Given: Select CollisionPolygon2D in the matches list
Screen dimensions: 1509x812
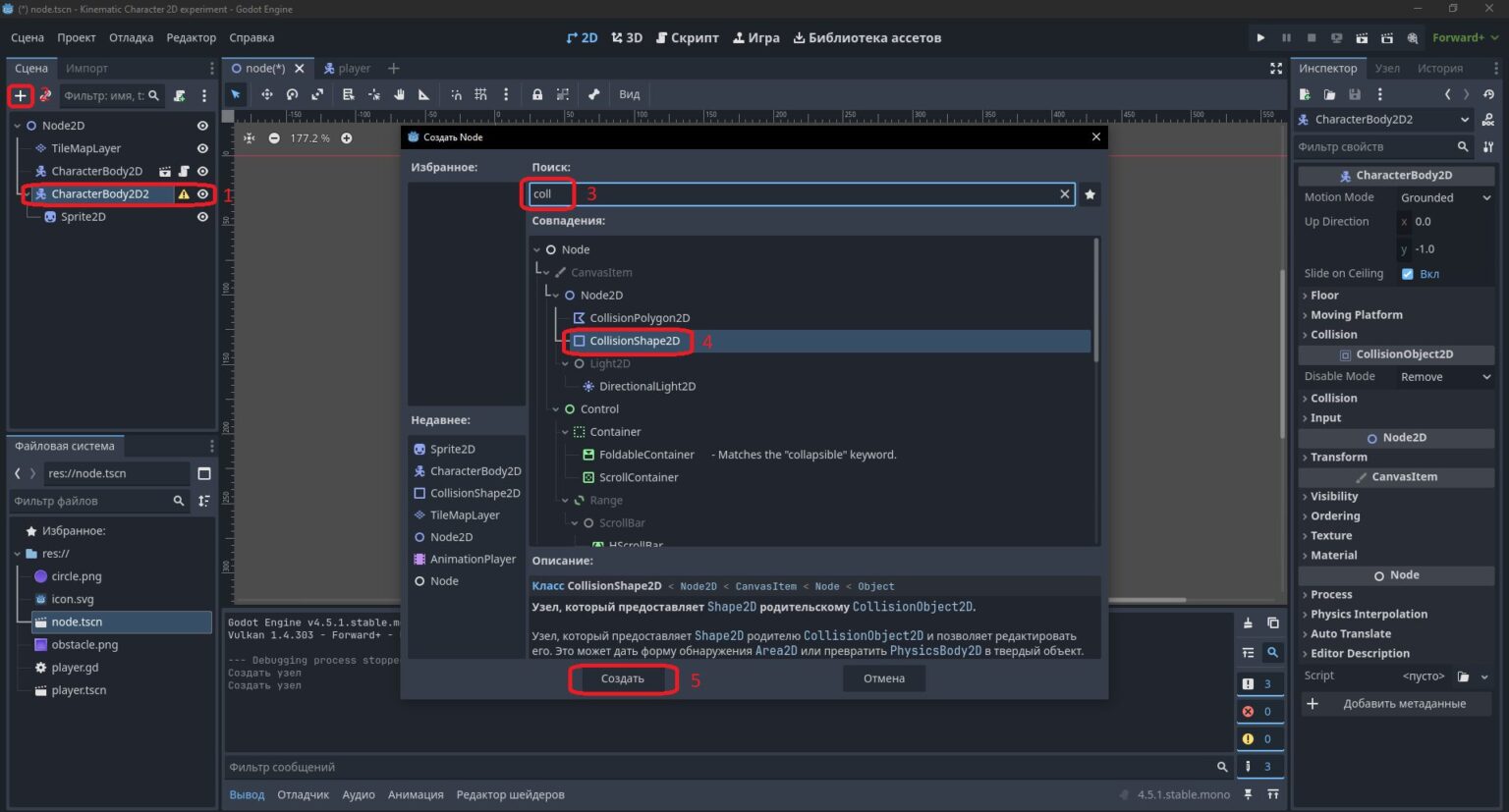Looking at the screenshot, I should click(640, 318).
